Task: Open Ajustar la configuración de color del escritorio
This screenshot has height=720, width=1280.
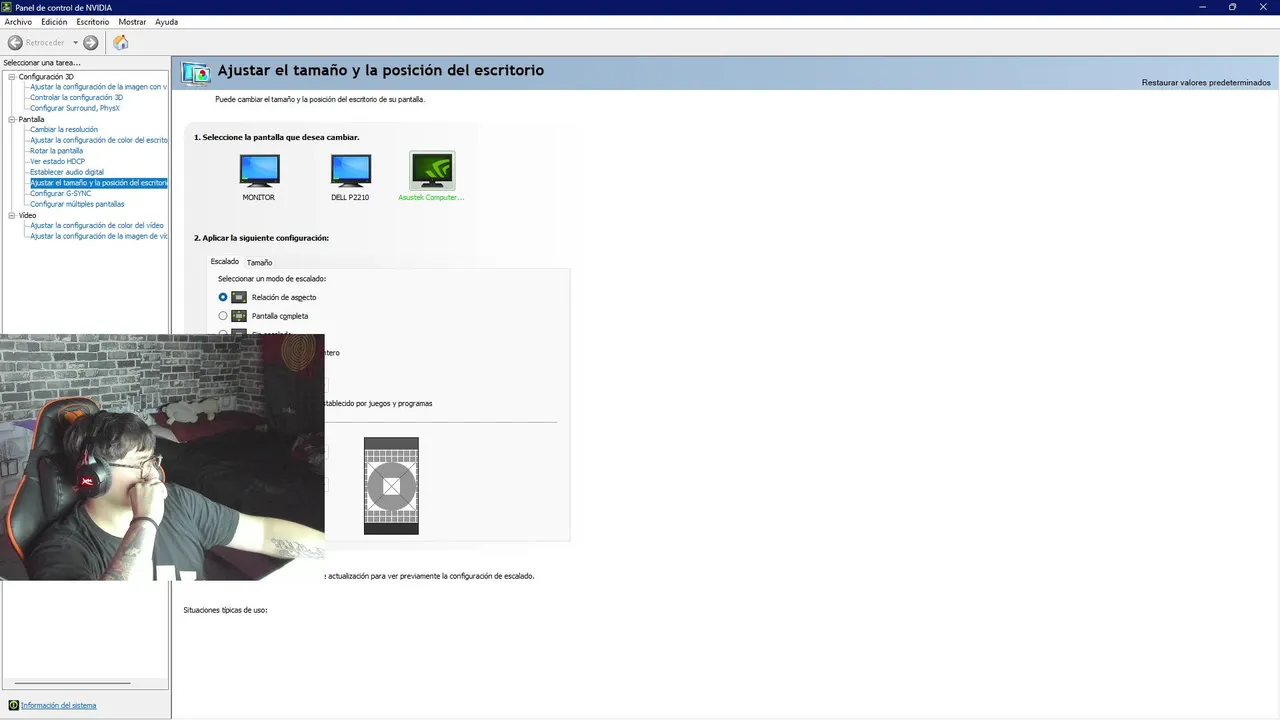Action: tap(98, 140)
